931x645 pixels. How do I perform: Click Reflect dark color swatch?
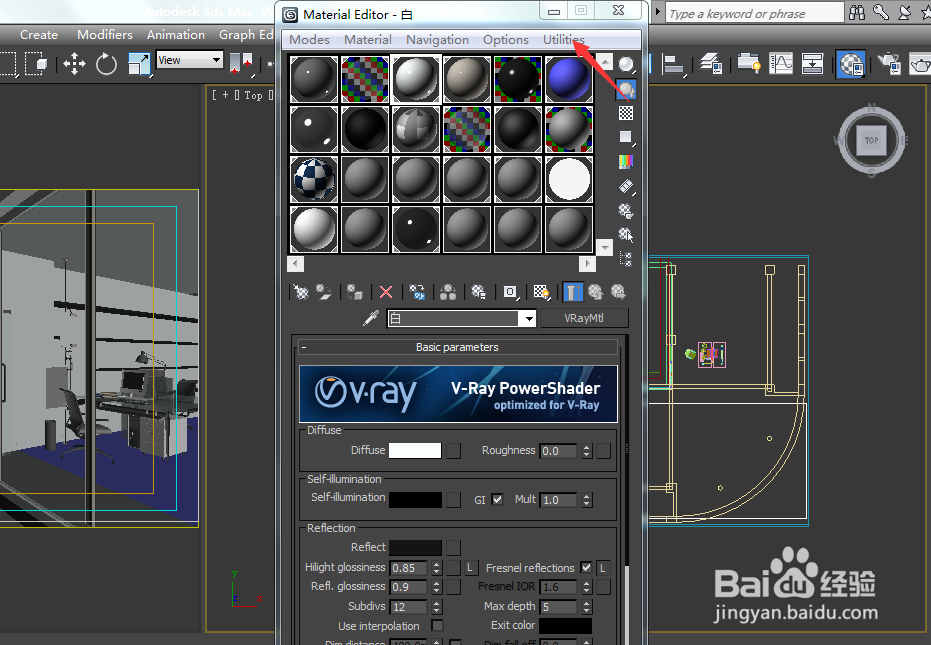415,548
